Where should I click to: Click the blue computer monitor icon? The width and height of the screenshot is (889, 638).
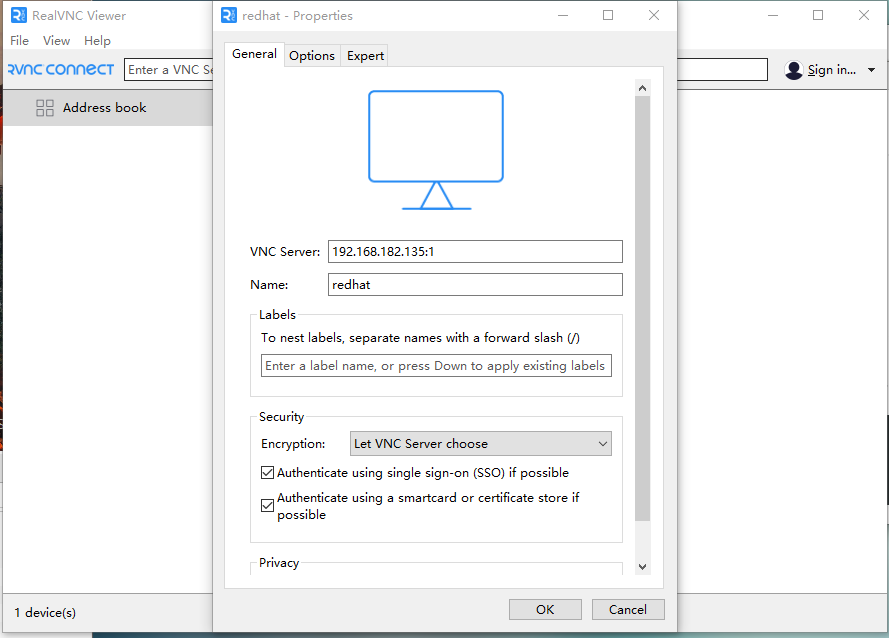[x=436, y=150]
